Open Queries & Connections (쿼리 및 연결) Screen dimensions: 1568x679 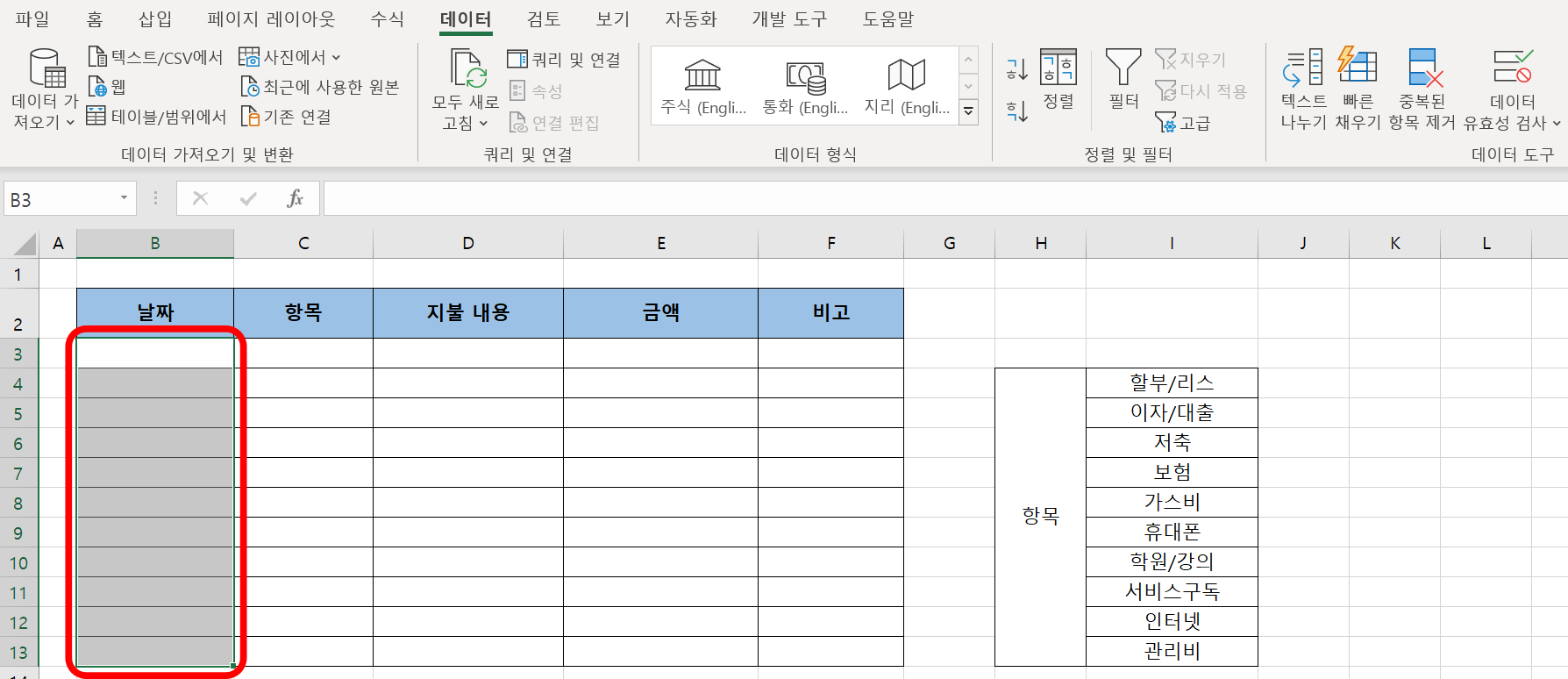[564, 60]
